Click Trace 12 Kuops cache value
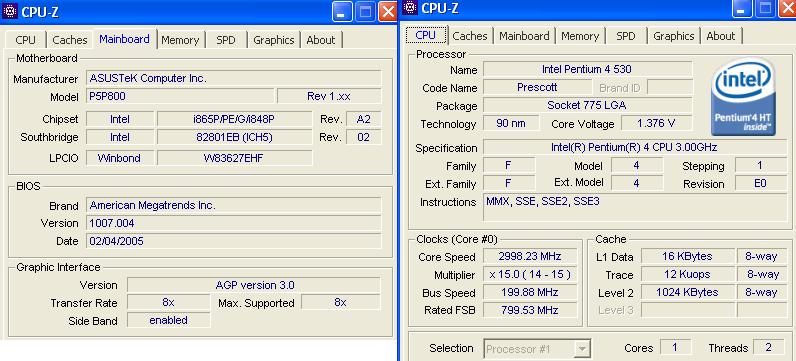This screenshot has height=361, width=796. pyautogui.click(x=687, y=275)
